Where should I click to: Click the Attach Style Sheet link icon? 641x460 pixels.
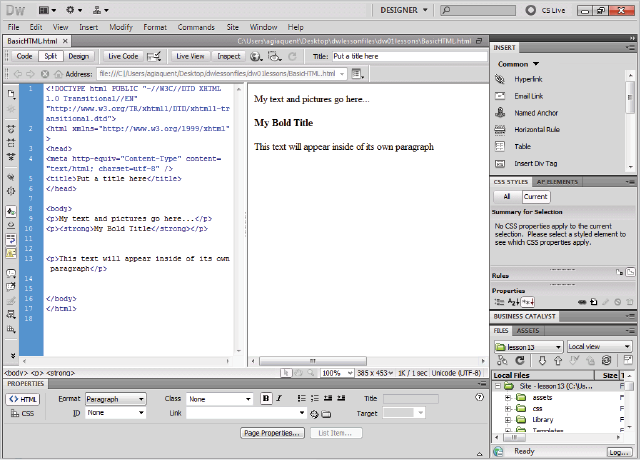pyautogui.click(x=582, y=302)
